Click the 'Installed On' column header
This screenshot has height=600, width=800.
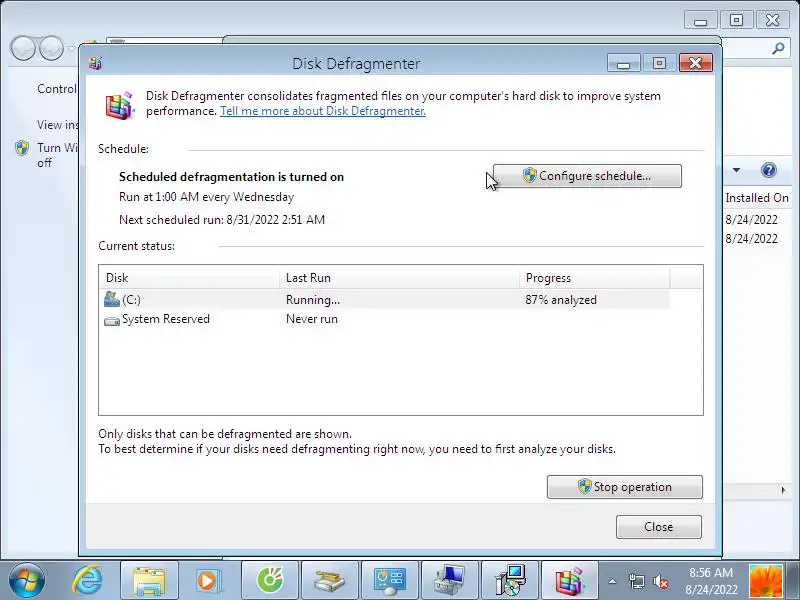pyautogui.click(x=757, y=197)
